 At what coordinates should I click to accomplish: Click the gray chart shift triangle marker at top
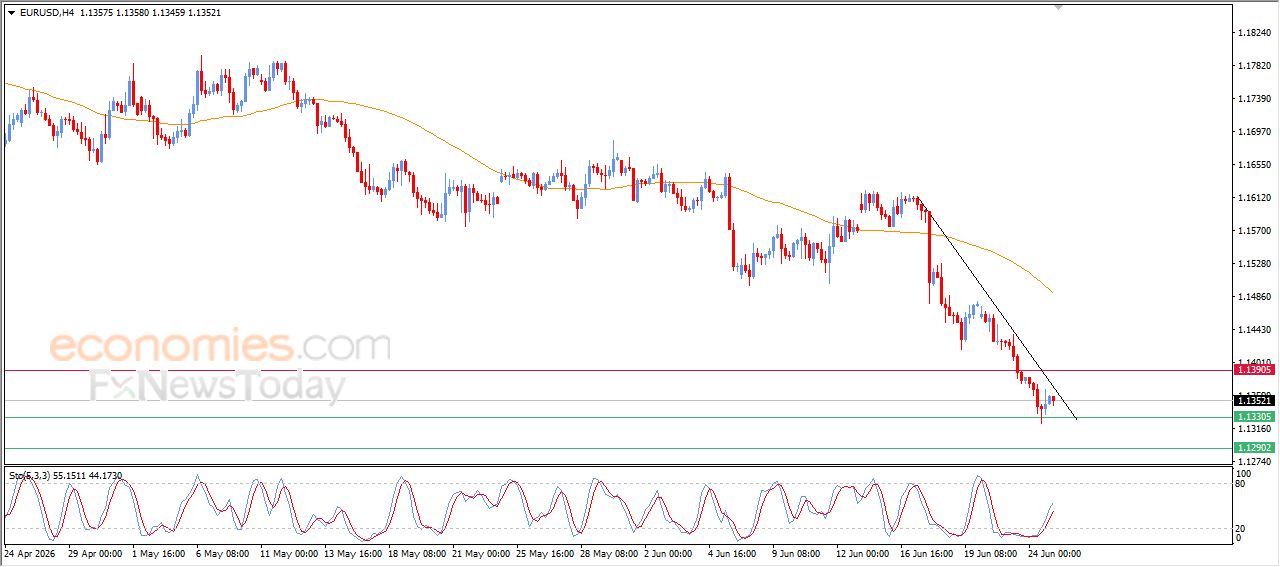click(1059, 7)
